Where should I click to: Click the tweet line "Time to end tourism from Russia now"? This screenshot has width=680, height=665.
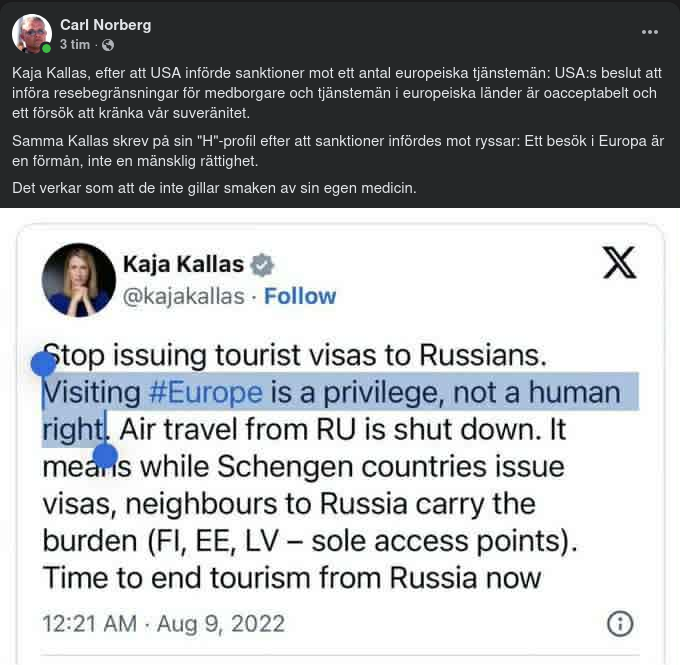(x=292, y=577)
